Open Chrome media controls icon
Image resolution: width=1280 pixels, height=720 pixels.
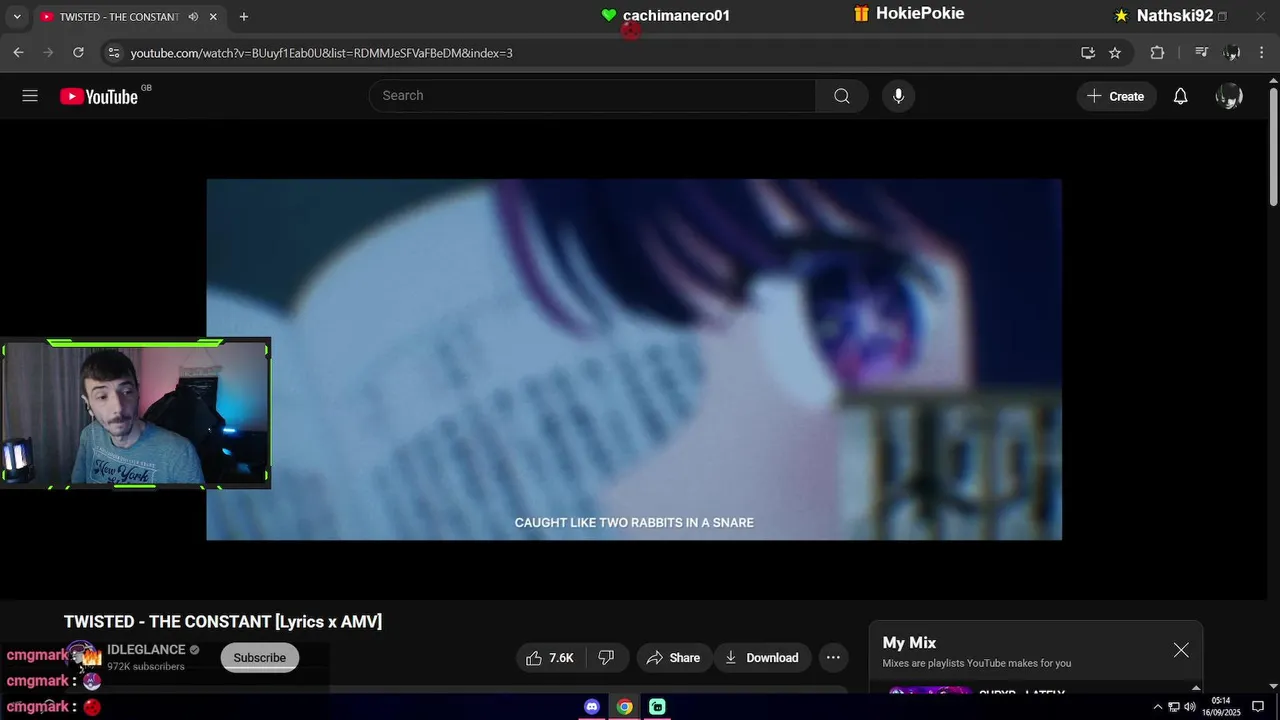[1202, 53]
